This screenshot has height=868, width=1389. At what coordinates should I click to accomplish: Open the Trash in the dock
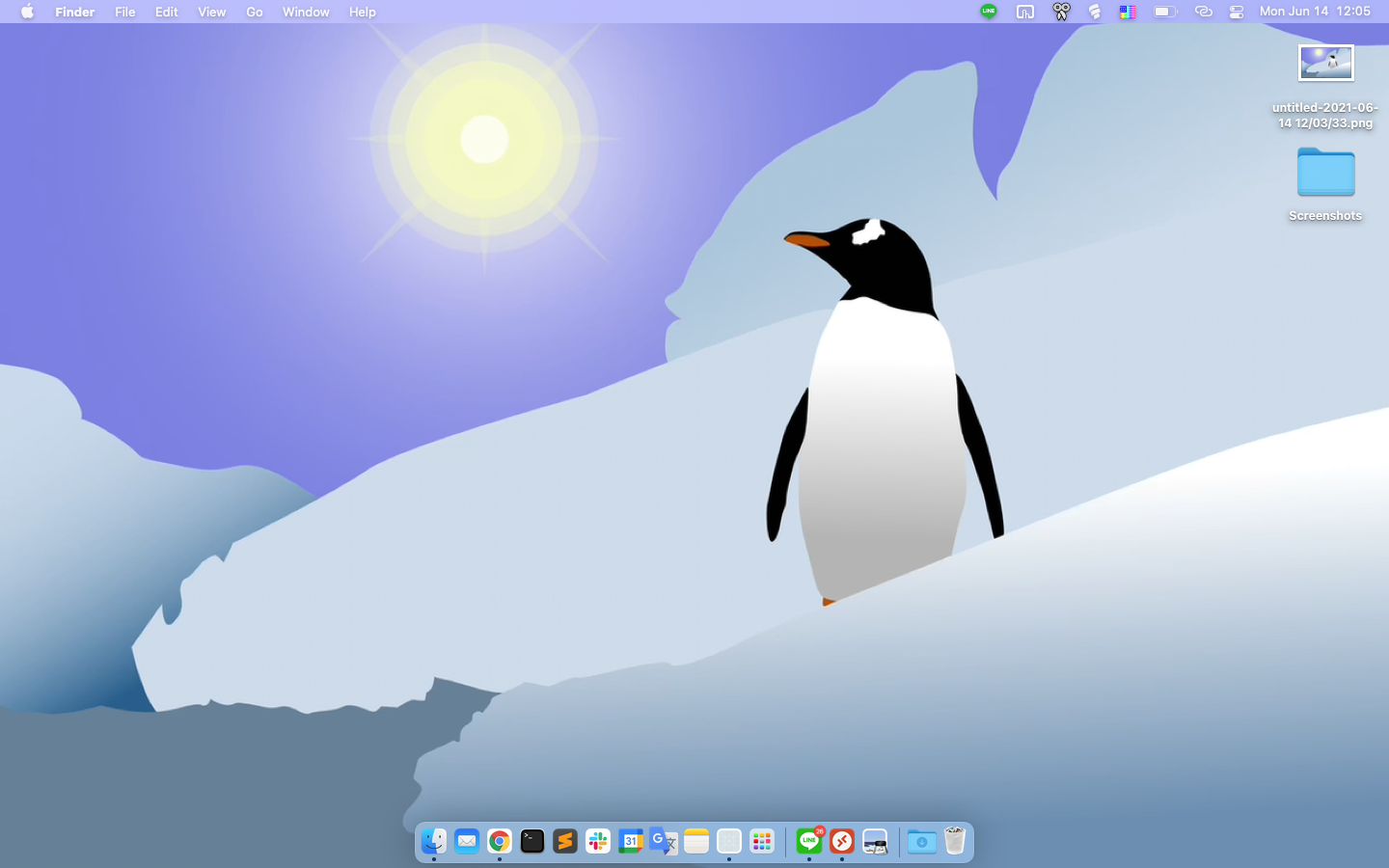pos(954,841)
